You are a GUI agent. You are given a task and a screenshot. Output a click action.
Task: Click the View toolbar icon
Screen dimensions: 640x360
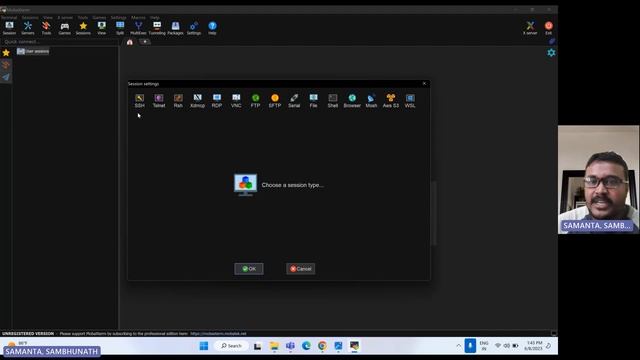coord(102,28)
